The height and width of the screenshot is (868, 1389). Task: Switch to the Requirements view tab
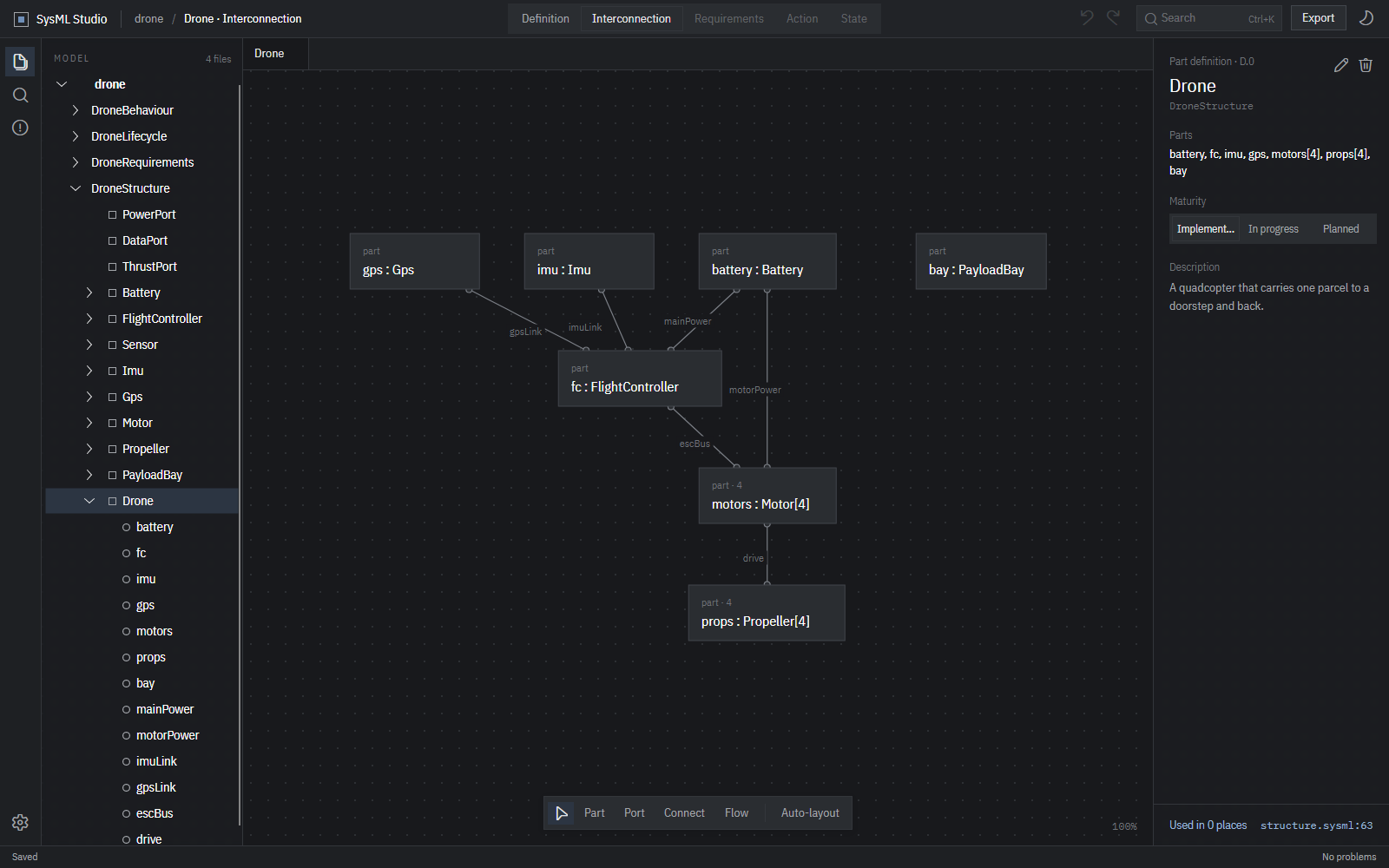coord(729,18)
